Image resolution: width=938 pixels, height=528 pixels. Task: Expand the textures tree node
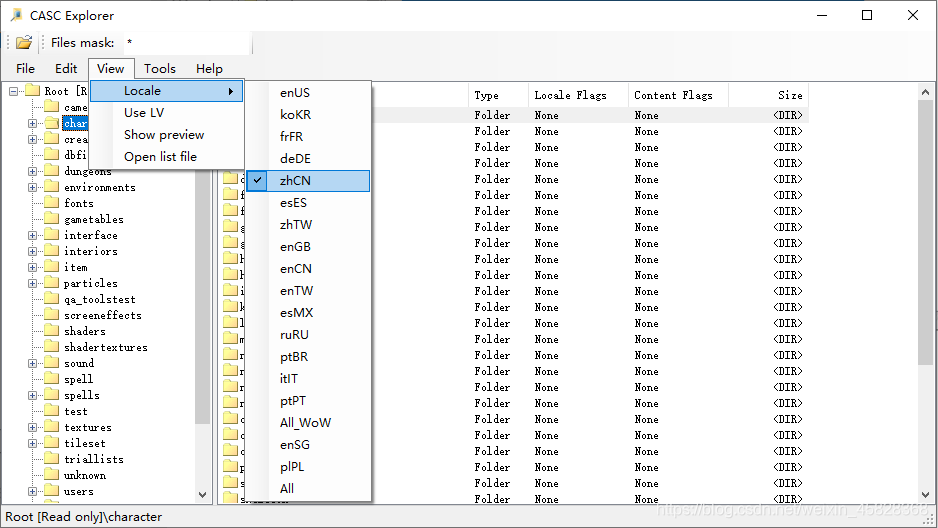click(x=32, y=427)
